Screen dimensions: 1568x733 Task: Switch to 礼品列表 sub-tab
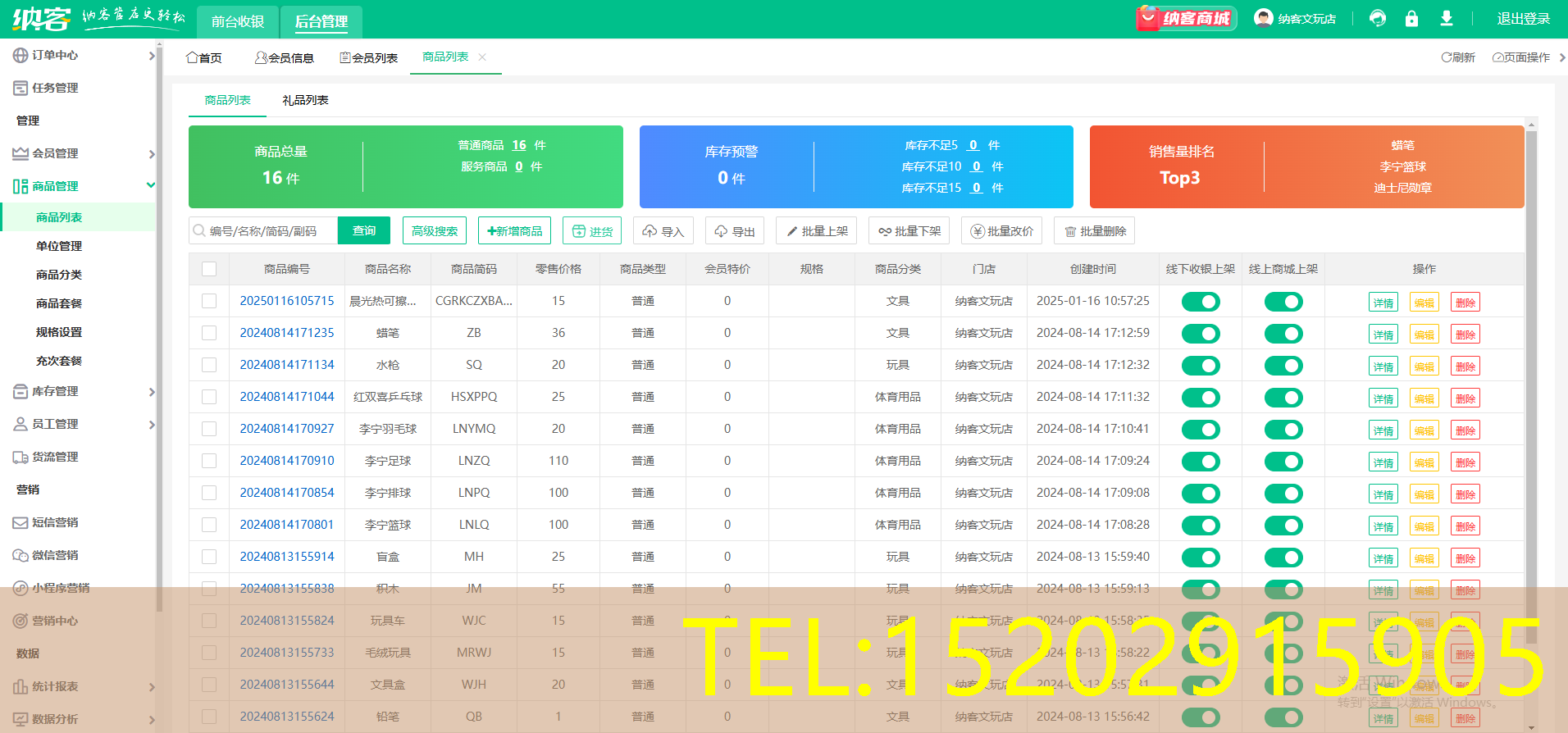305,100
